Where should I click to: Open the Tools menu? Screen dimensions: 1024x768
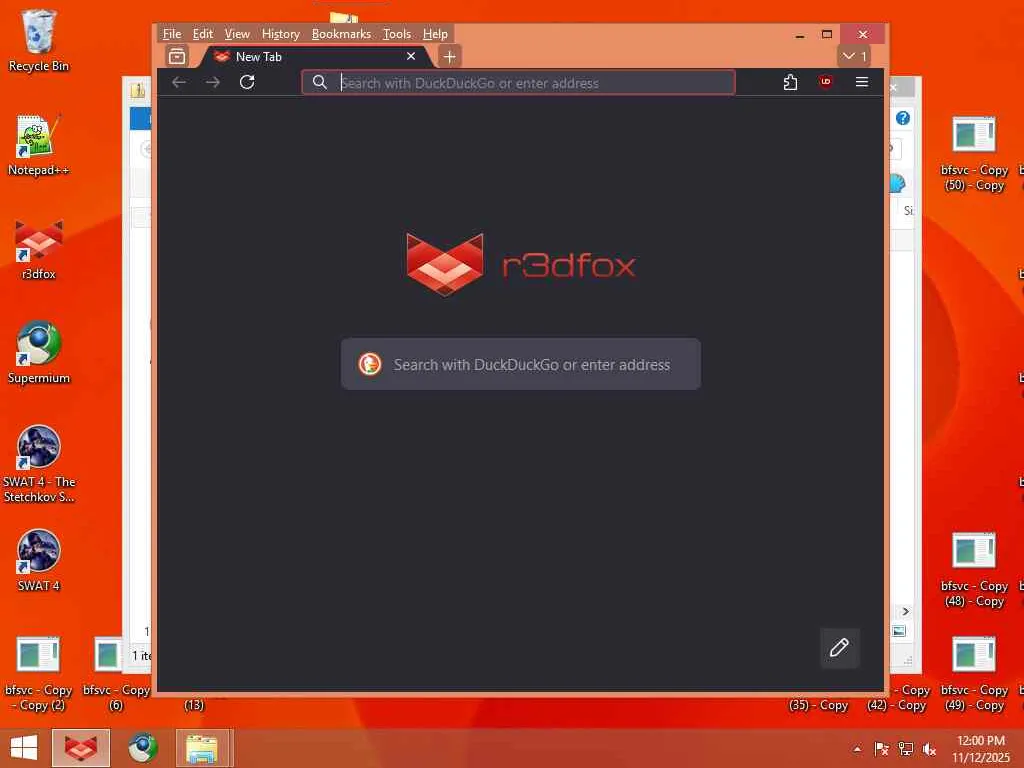[396, 34]
